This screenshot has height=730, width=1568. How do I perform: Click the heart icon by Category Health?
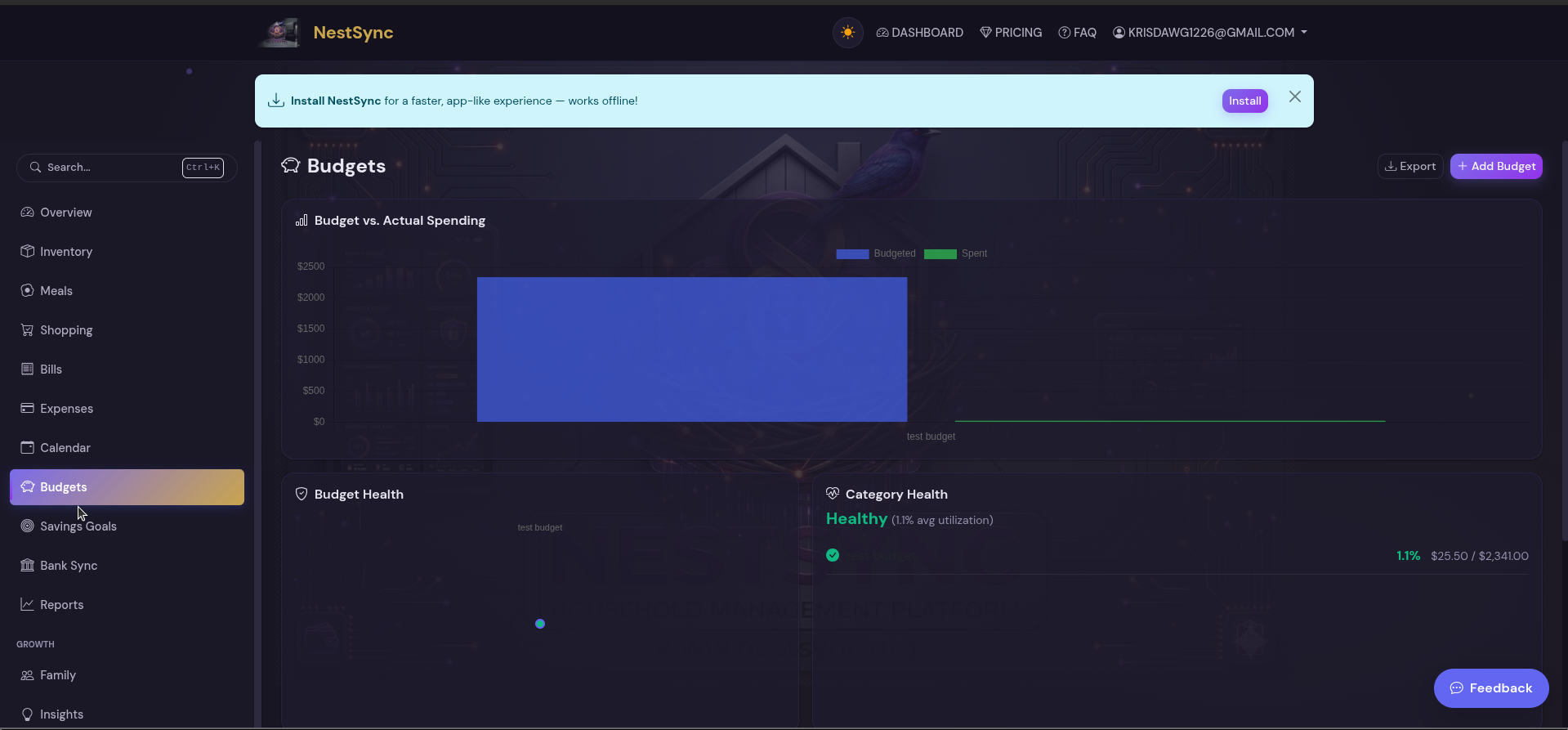tap(833, 494)
